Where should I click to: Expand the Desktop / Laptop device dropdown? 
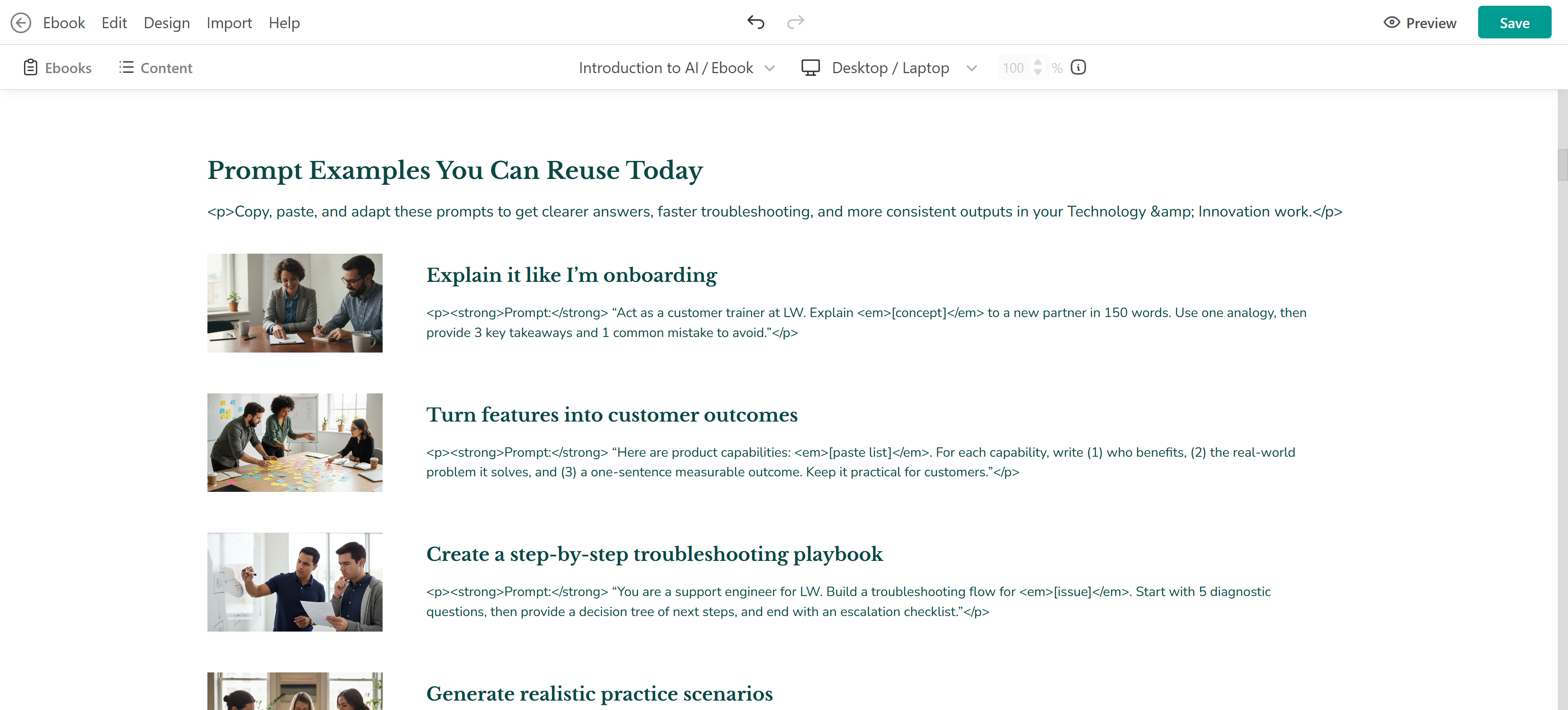coord(971,68)
